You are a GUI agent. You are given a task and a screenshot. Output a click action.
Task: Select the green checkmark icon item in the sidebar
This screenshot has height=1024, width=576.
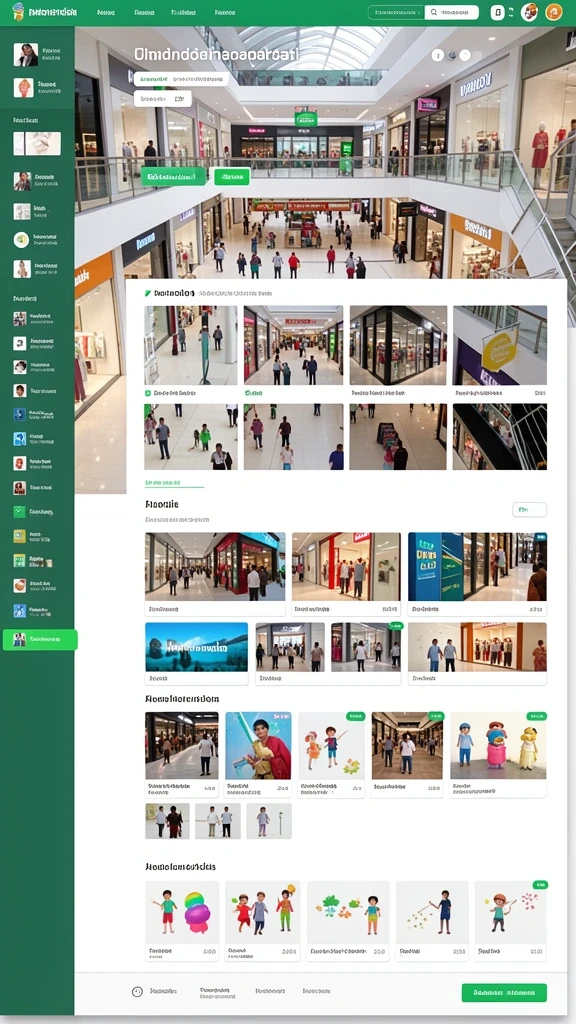pyautogui.click(x=21, y=239)
